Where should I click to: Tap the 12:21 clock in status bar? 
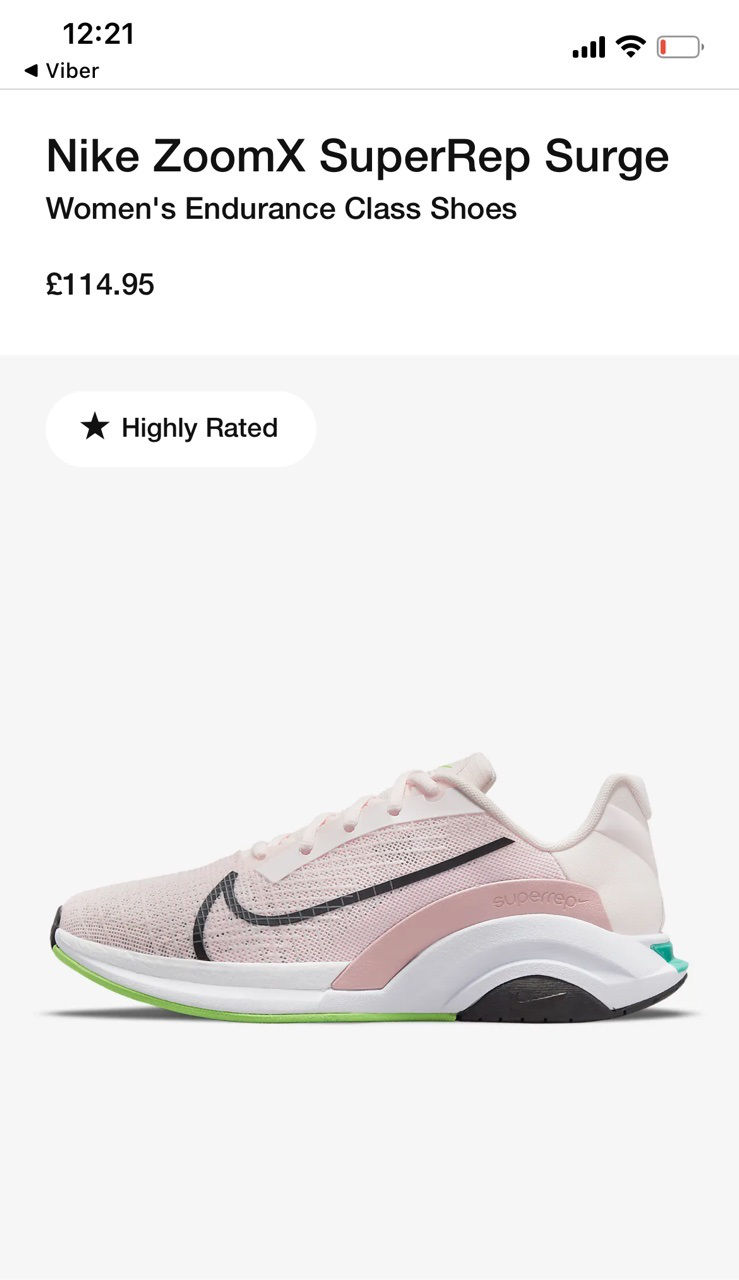(98, 34)
